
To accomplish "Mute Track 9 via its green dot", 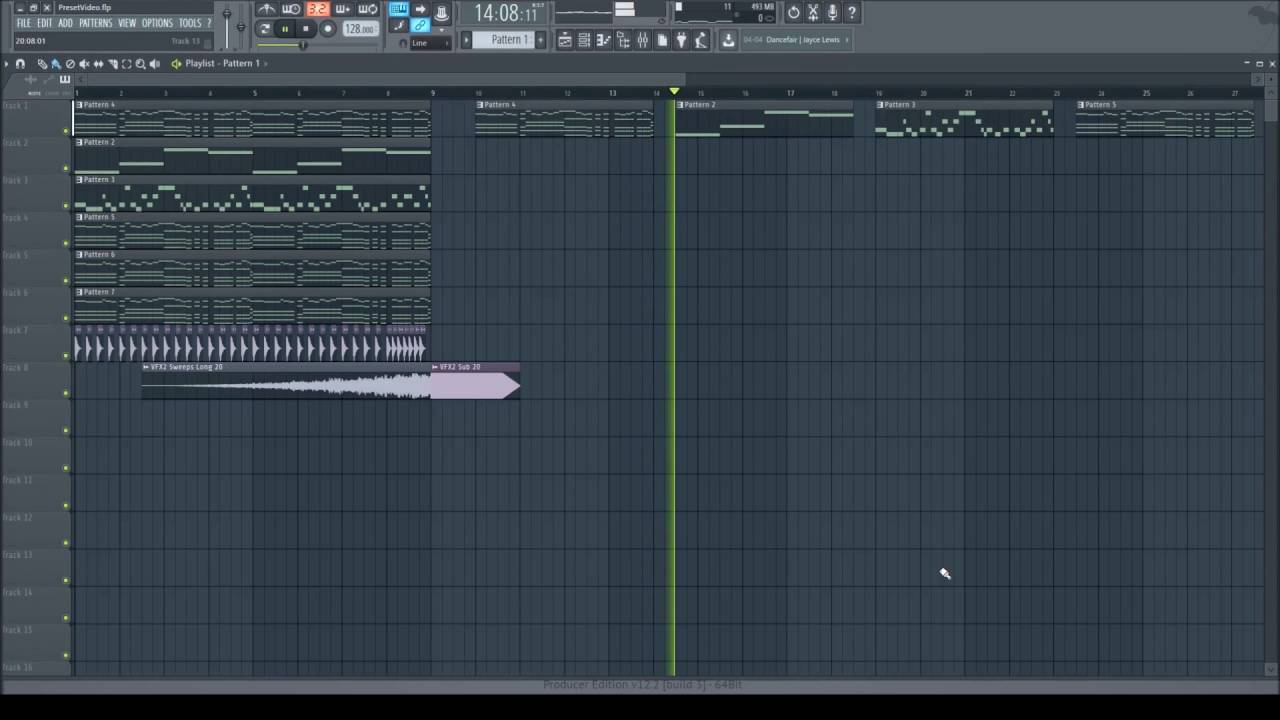I will click(x=67, y=431).
